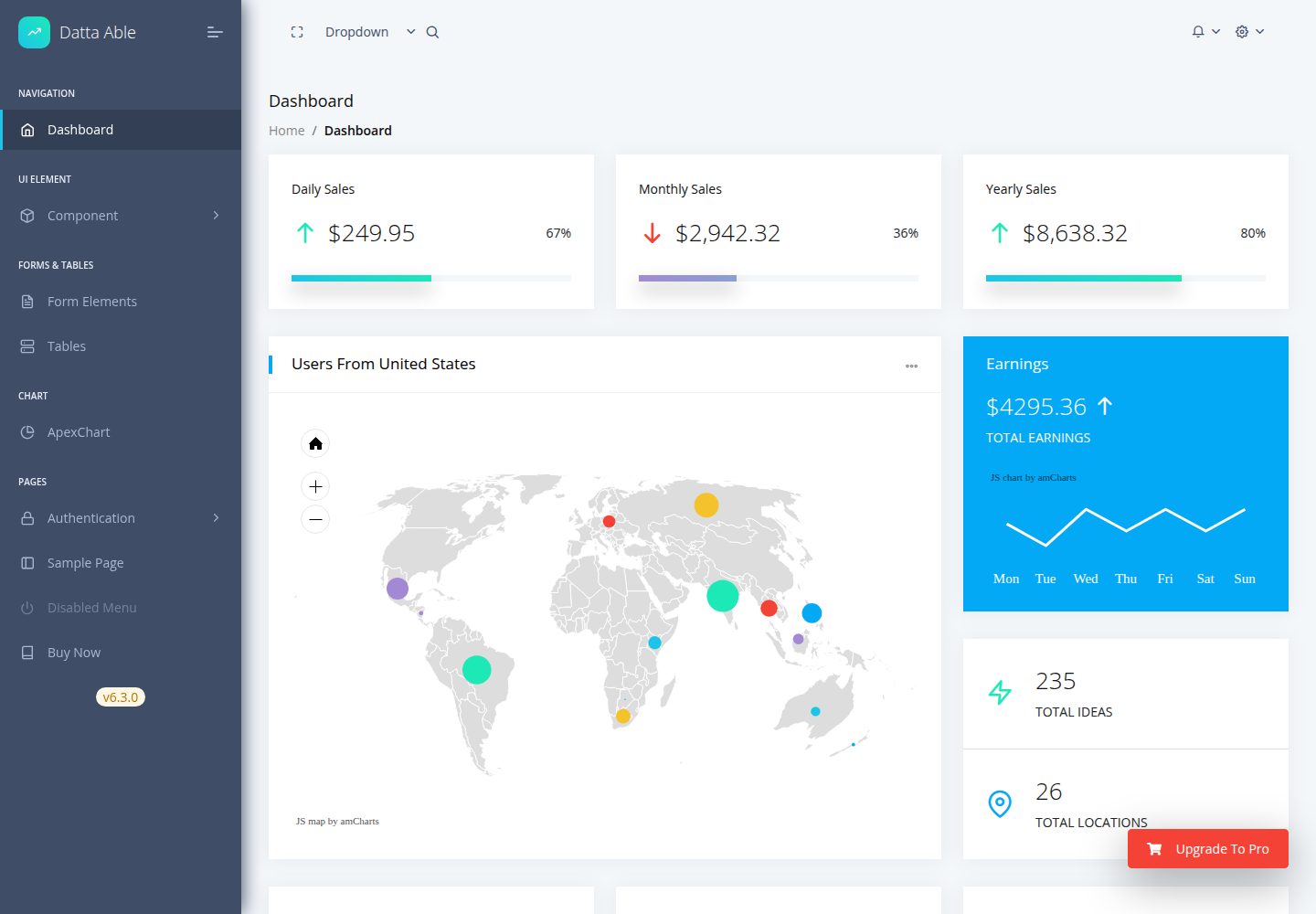Click the Yearly Sales progress bar
This screenshot has width=1316, height=914.
[x=1126, y=278]
